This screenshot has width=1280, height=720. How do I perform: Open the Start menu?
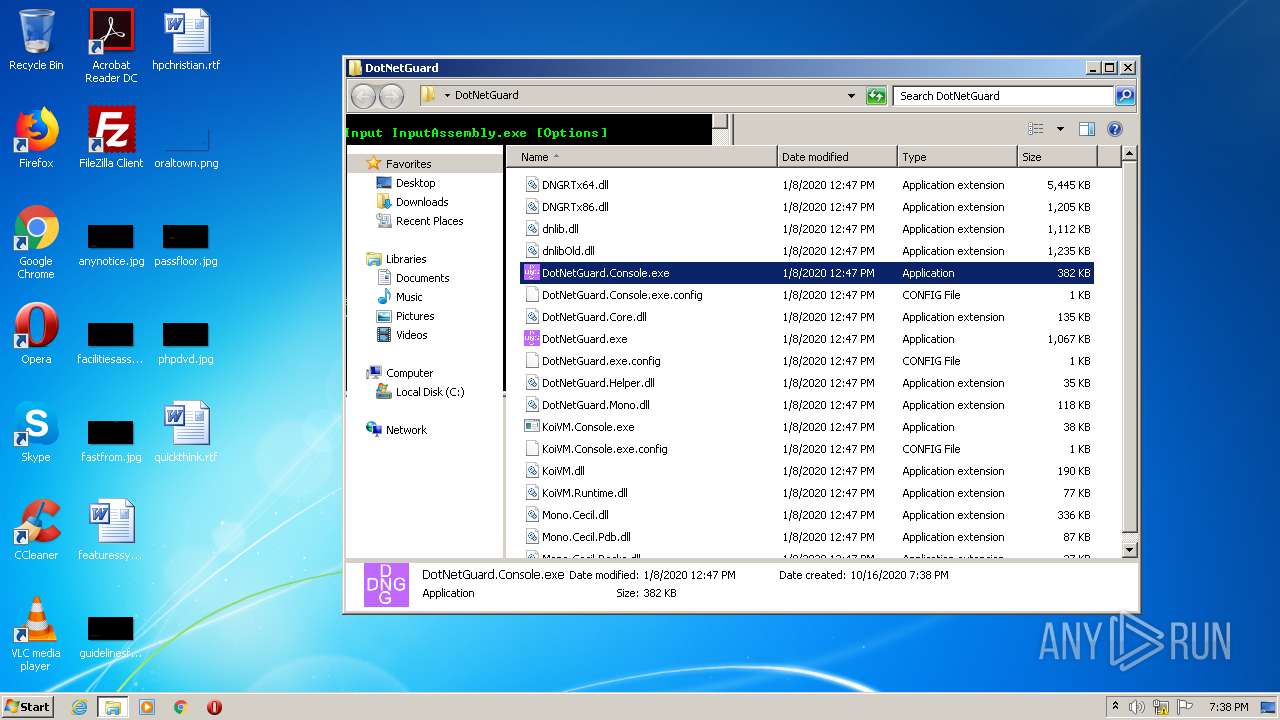pos(27,707)
